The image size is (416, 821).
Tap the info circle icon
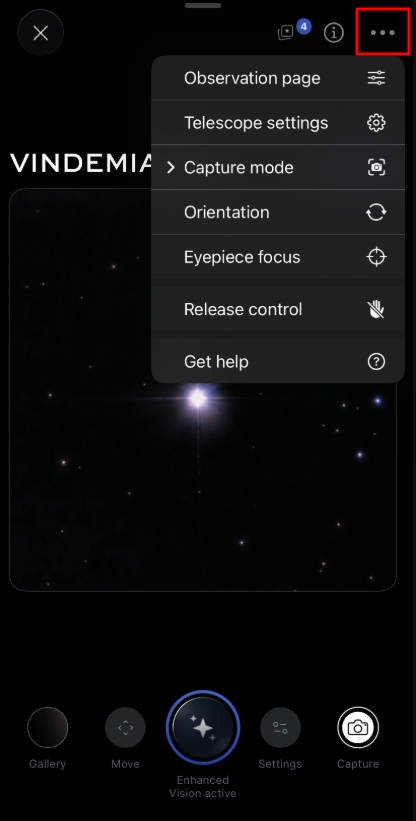point(333,32)
